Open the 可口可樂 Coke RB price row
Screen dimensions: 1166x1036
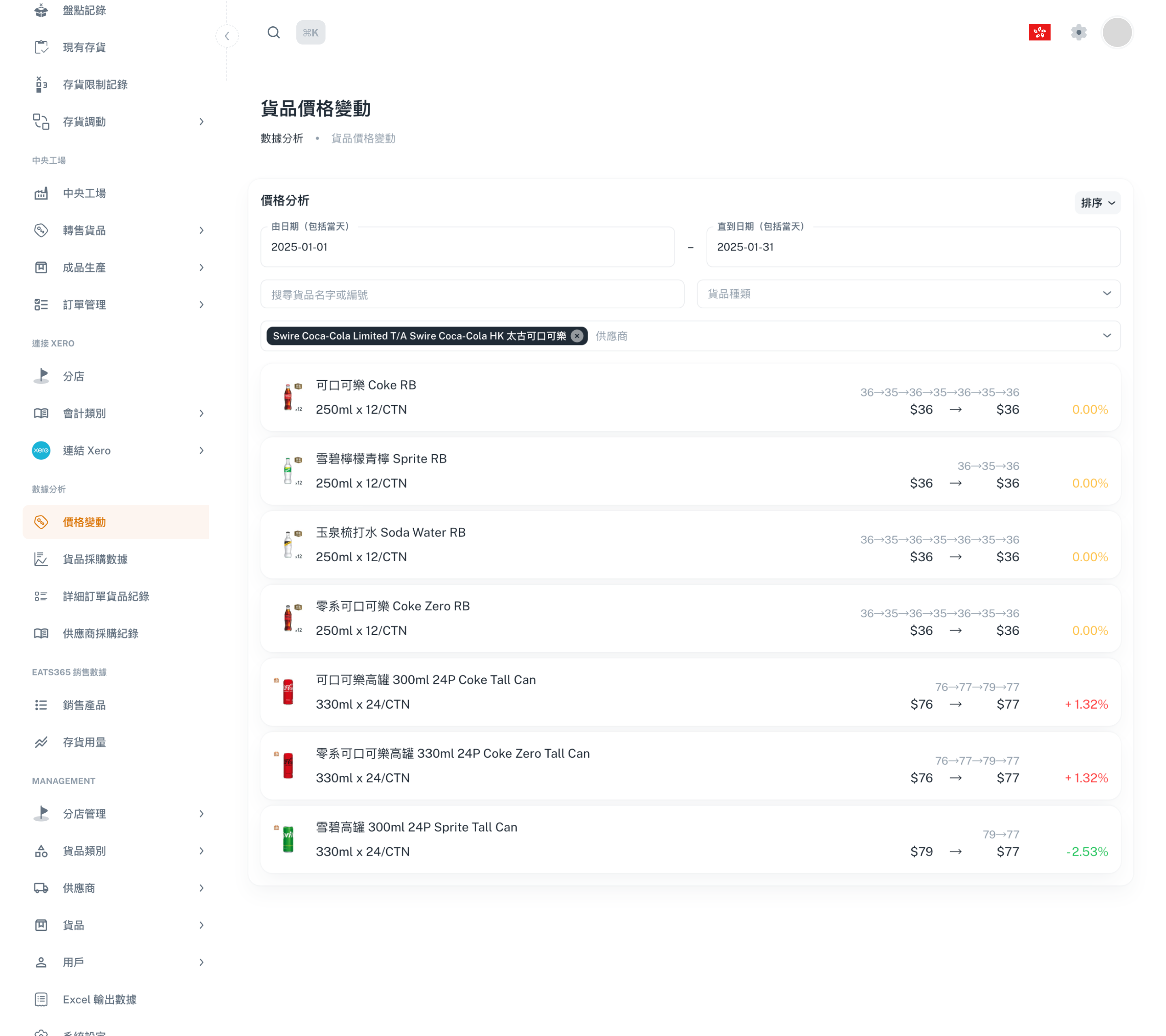690,397
